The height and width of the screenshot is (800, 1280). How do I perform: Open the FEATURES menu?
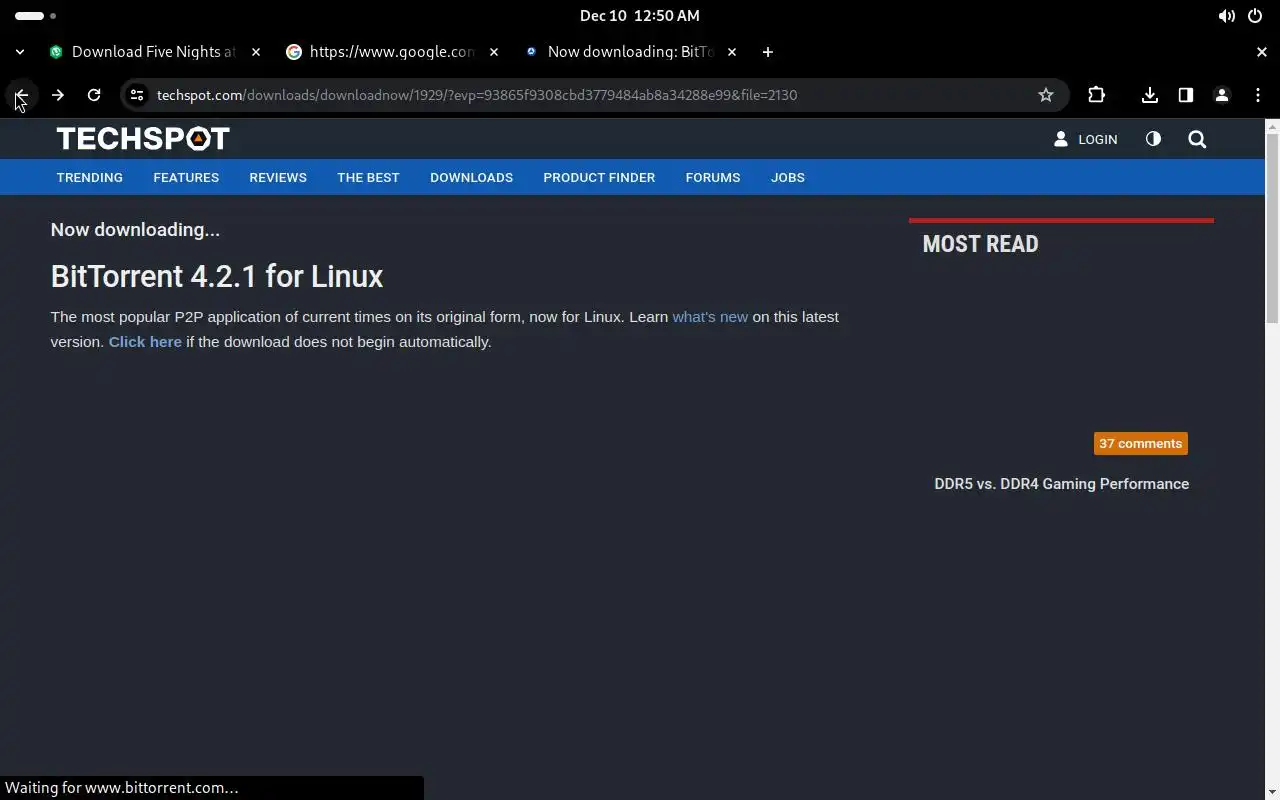pyautogui.click(x=186, y=177)
